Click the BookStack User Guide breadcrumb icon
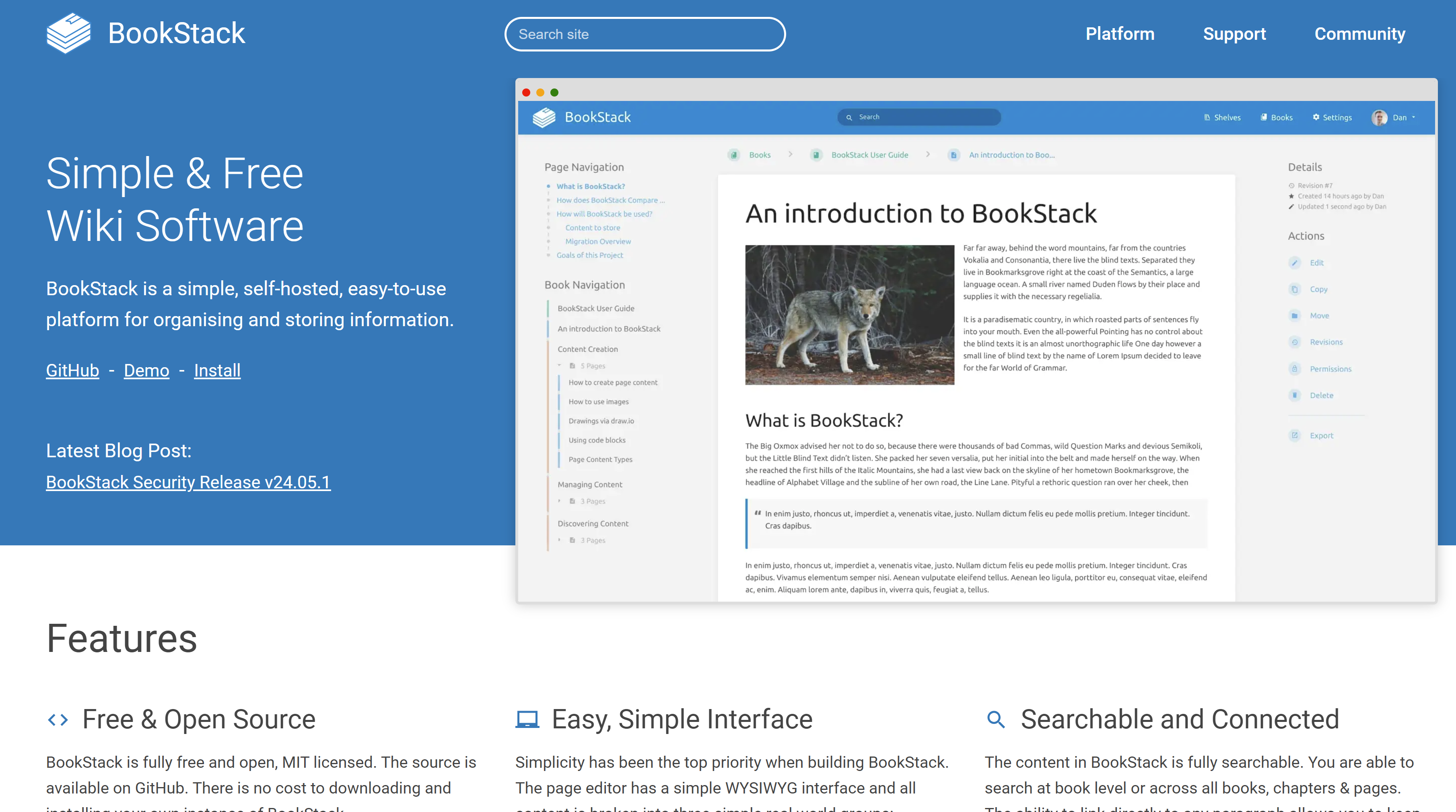The image size is (1456, 812). tap(816, 155)
